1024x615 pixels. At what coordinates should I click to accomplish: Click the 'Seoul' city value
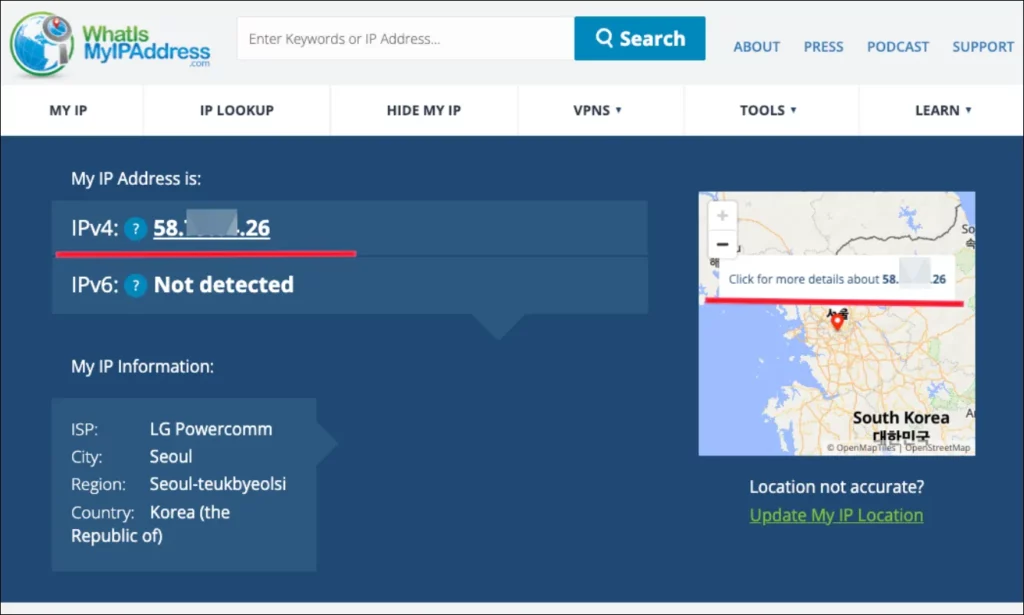click(x=171, y=456)
